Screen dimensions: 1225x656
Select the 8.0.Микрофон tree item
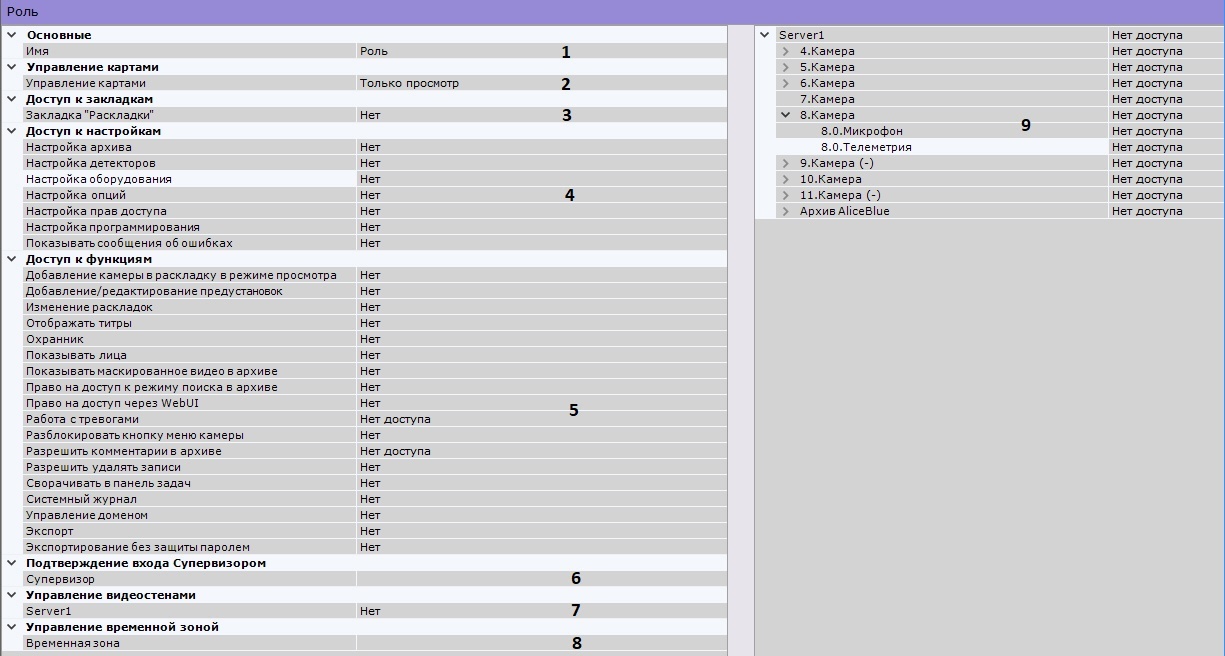[x=861, y=131]
